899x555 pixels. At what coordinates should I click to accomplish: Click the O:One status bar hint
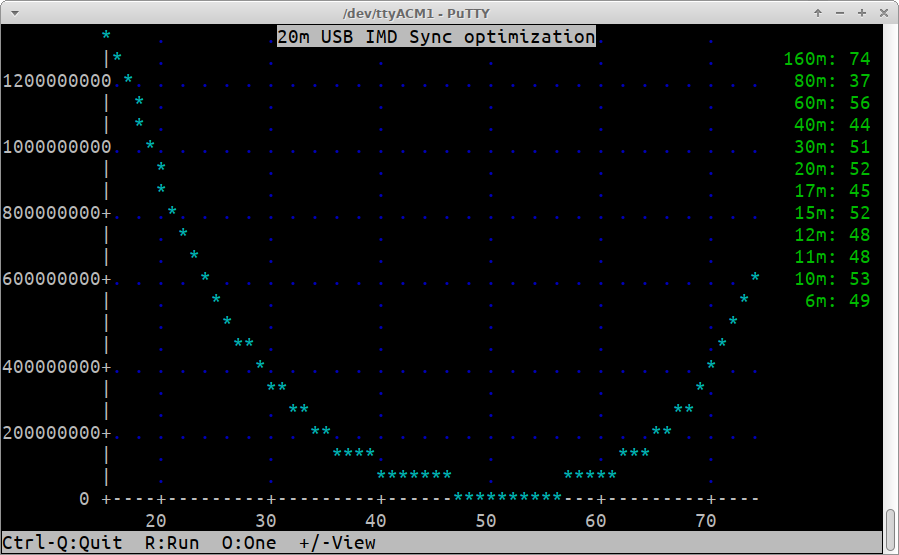pyautogui.click(x=249, y=543)
